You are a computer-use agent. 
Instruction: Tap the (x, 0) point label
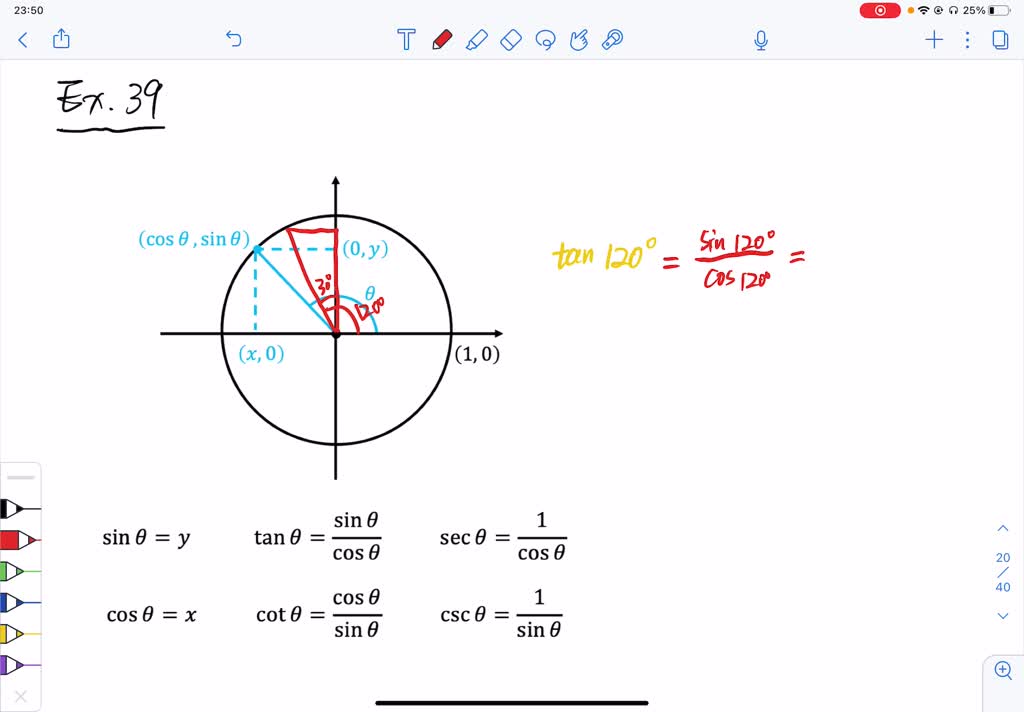click(261, 353)
